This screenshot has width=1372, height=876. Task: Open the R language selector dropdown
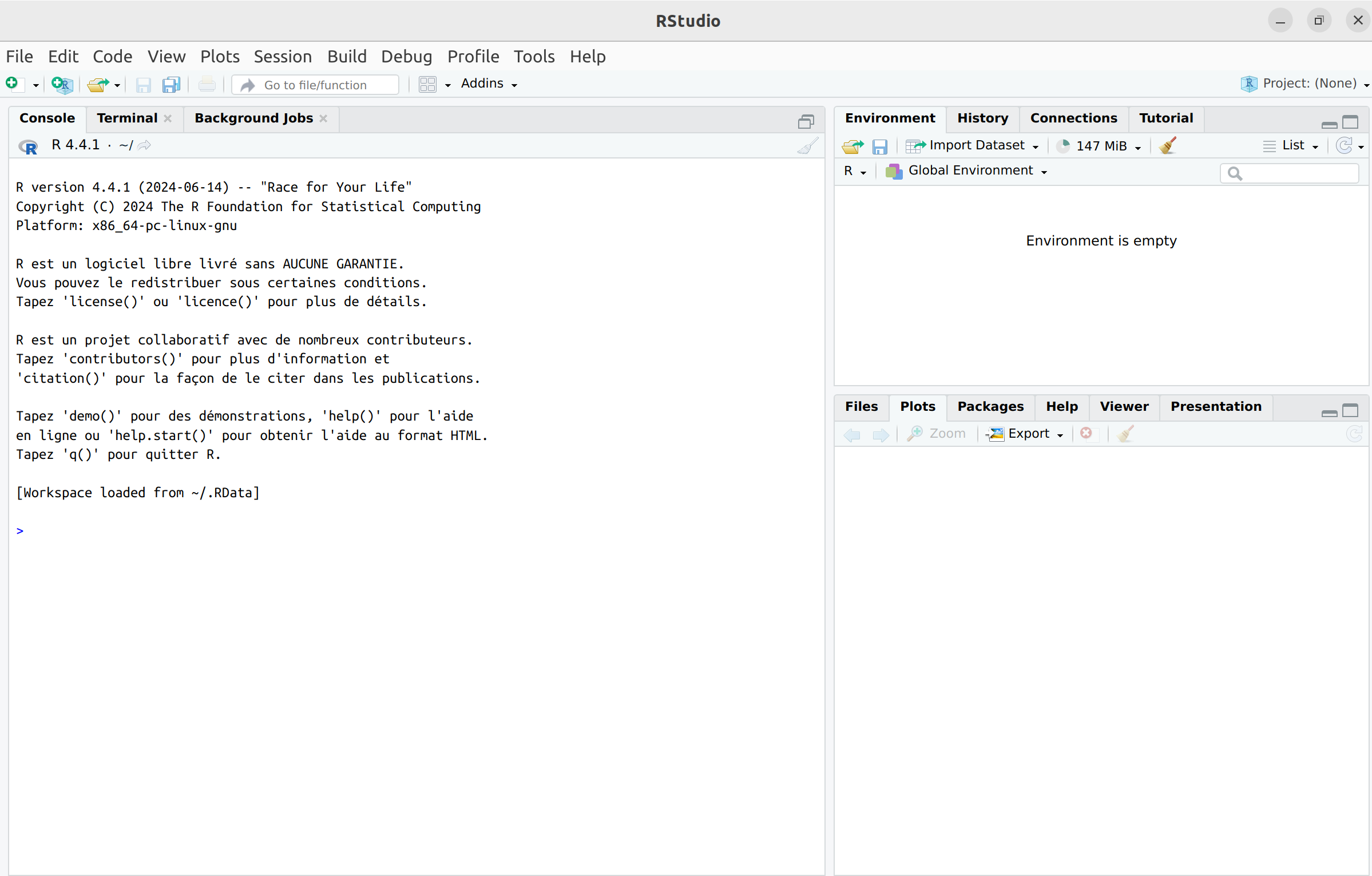pyautogui.click(x=855, y=171)
